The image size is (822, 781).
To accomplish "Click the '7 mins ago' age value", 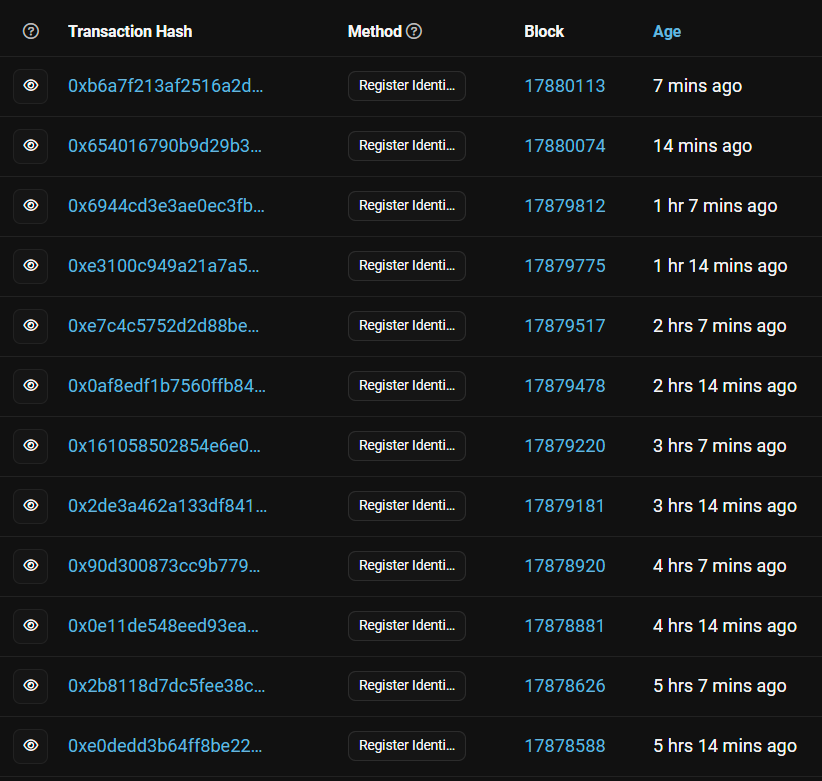I will (697, 86).
